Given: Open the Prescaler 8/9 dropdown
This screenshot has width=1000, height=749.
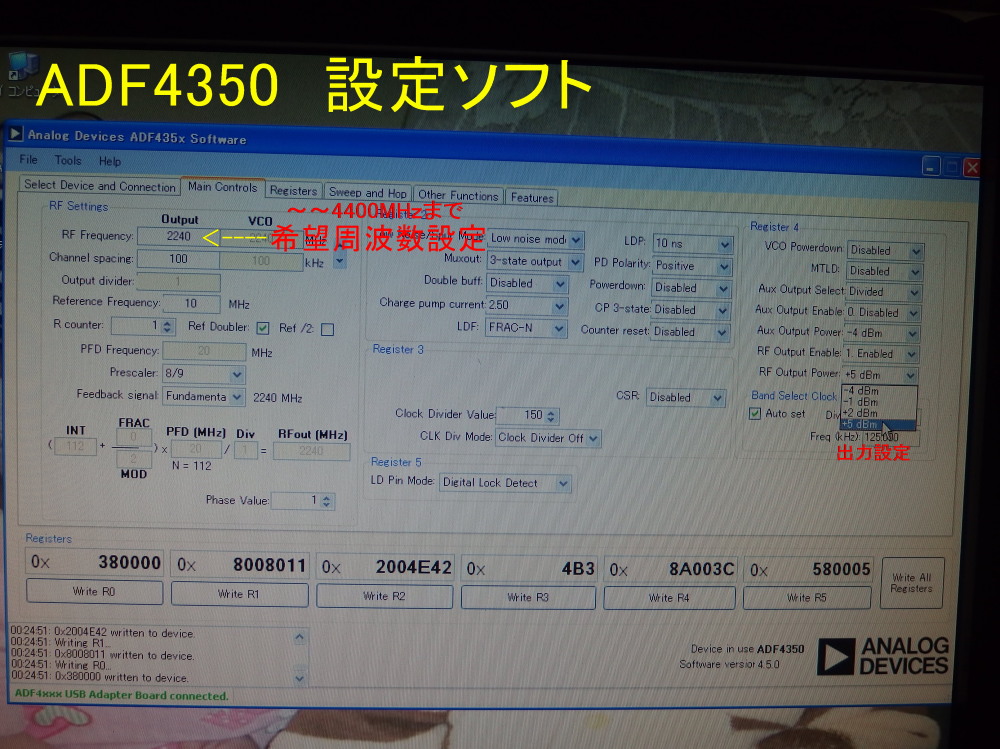Looking at the screenshot, I should click(237, 374).
